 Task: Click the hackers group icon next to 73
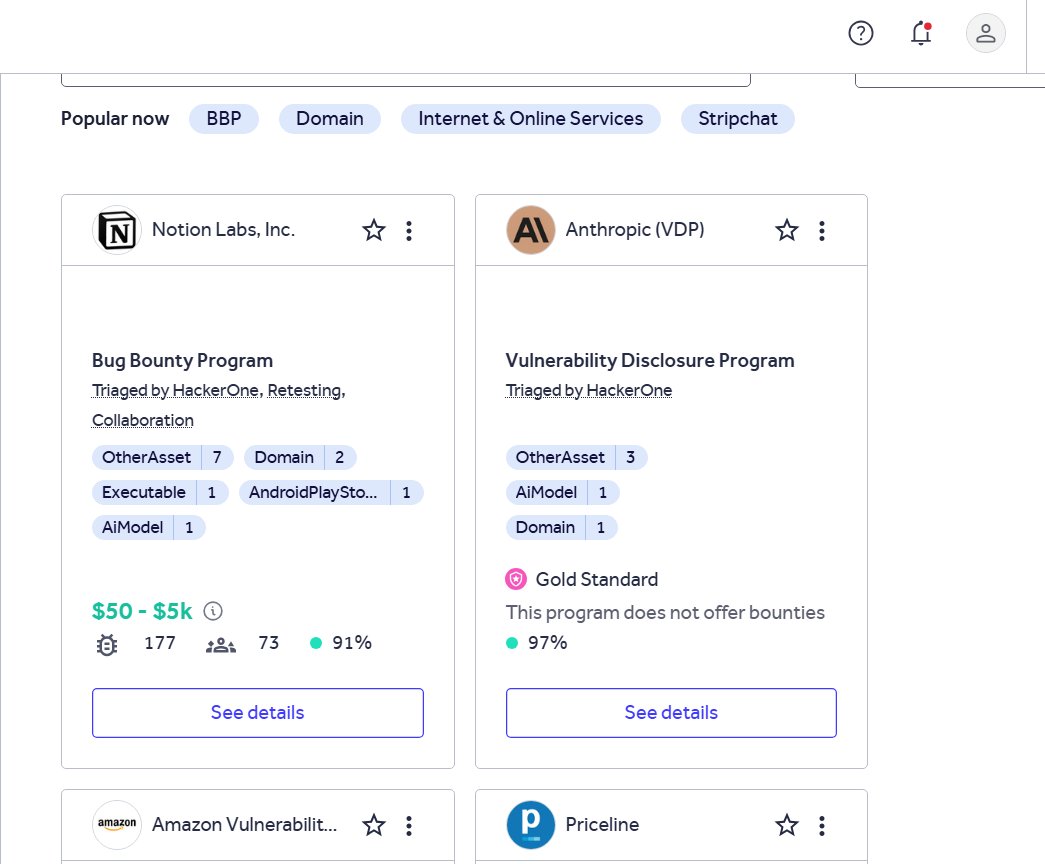click(x=221, y=645)
